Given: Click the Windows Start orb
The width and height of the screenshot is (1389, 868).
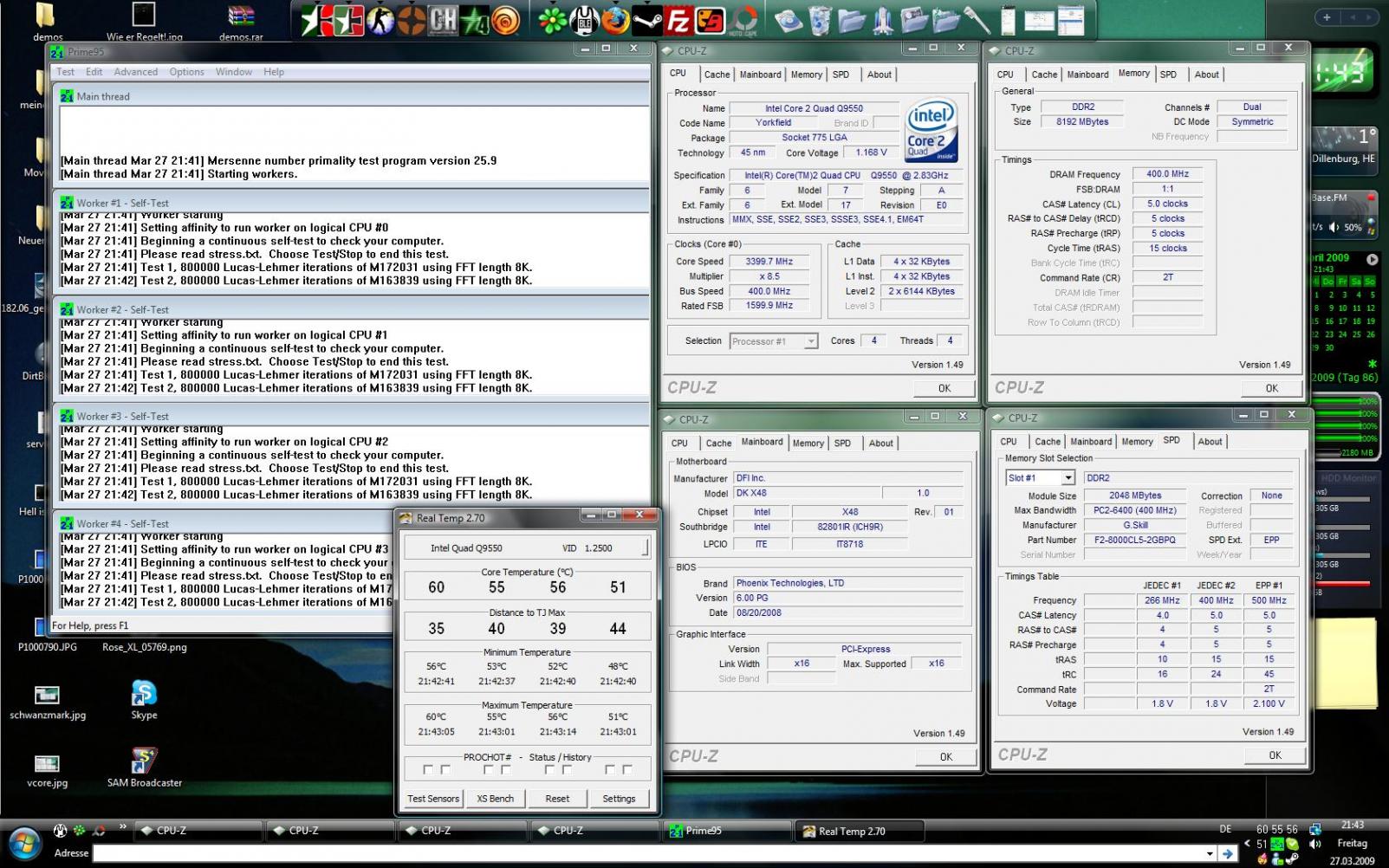Looking at the screenshot, I should click(x=23, y=844).
